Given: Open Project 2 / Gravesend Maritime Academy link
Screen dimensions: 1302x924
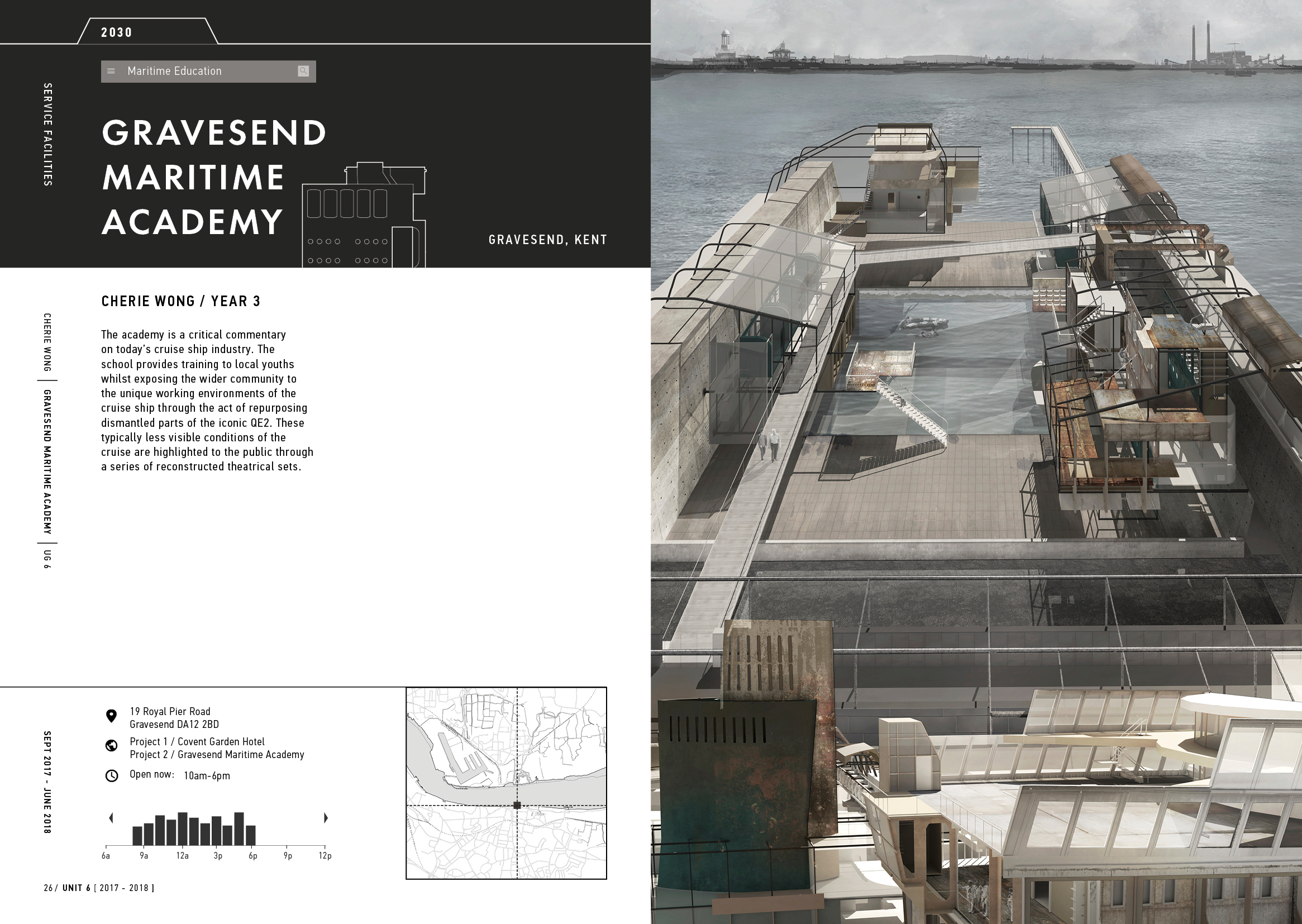Looking at the screenshot, I should pyautogui.click(x=217, y=754).
